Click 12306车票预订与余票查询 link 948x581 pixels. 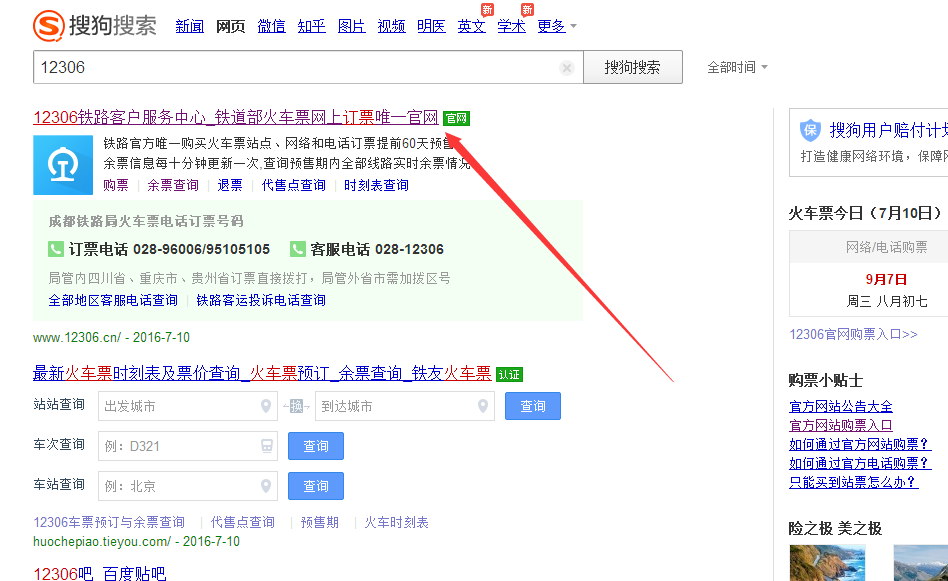point(109,522)
